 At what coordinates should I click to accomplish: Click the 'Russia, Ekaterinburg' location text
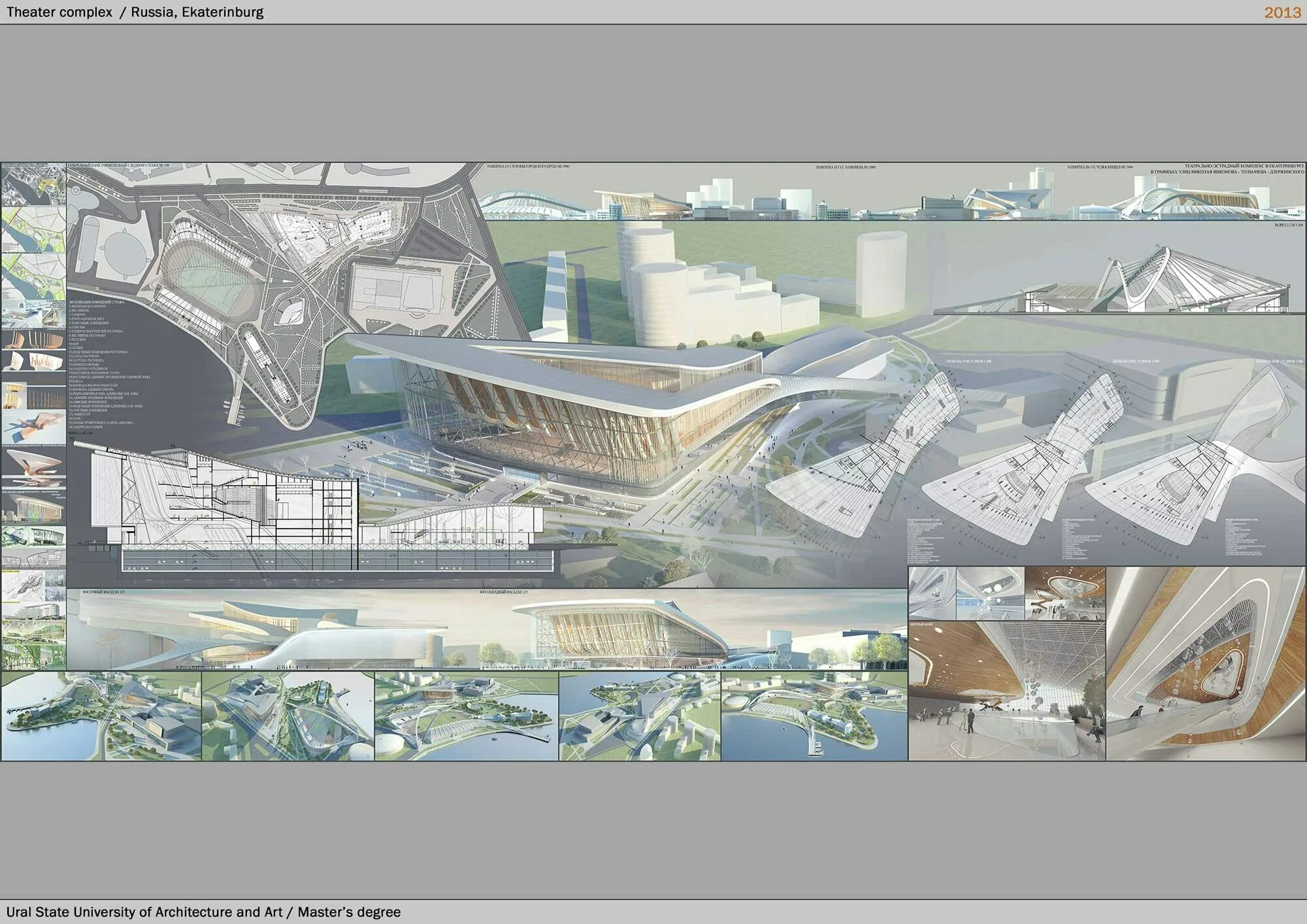click(x=197, y=12)
